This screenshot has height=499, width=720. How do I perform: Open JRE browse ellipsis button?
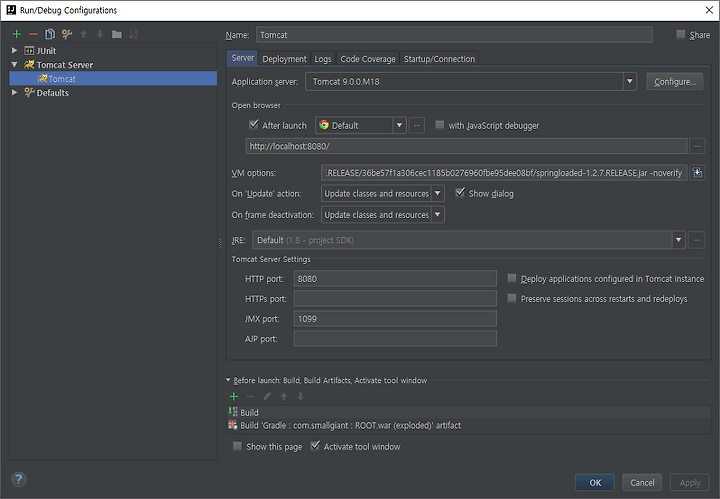tap(697, 240)
